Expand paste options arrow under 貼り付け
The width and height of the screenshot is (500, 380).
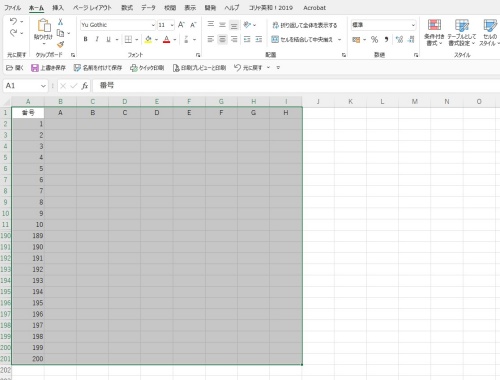[44, 43]
